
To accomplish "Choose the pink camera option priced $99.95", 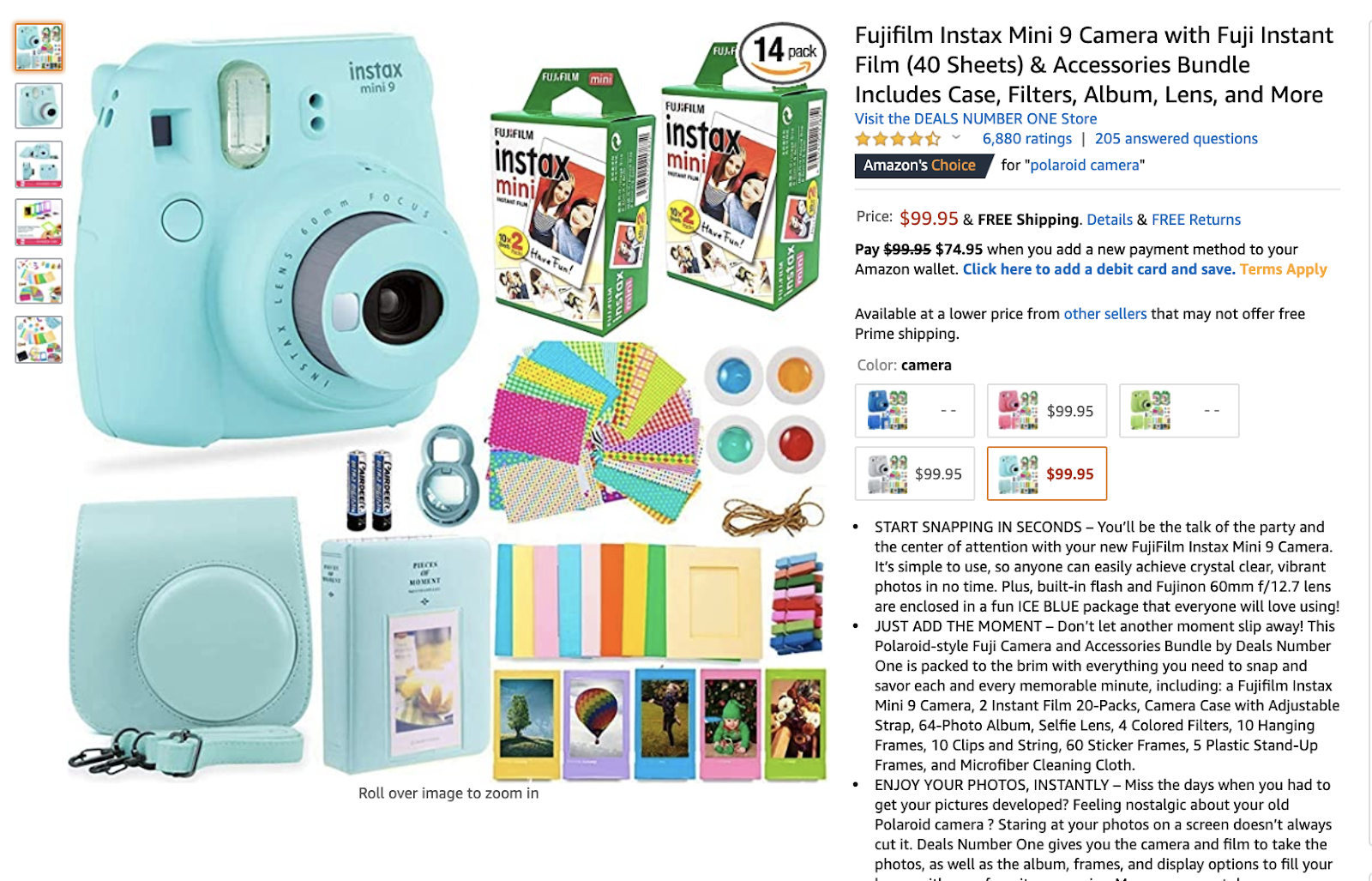I will coord(1047,411).
